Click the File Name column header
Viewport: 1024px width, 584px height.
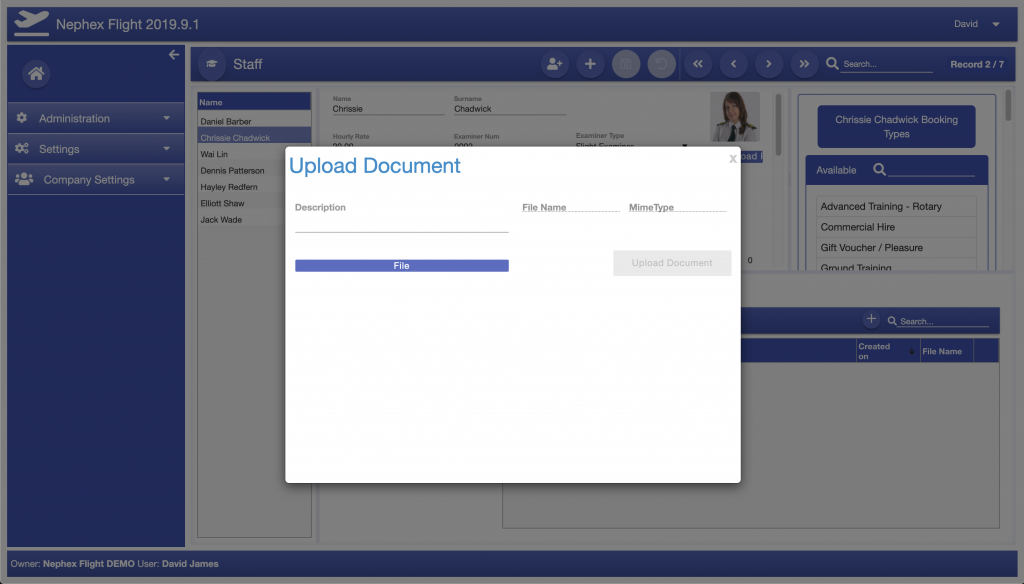pyautogui.click(x=946, y=351)
